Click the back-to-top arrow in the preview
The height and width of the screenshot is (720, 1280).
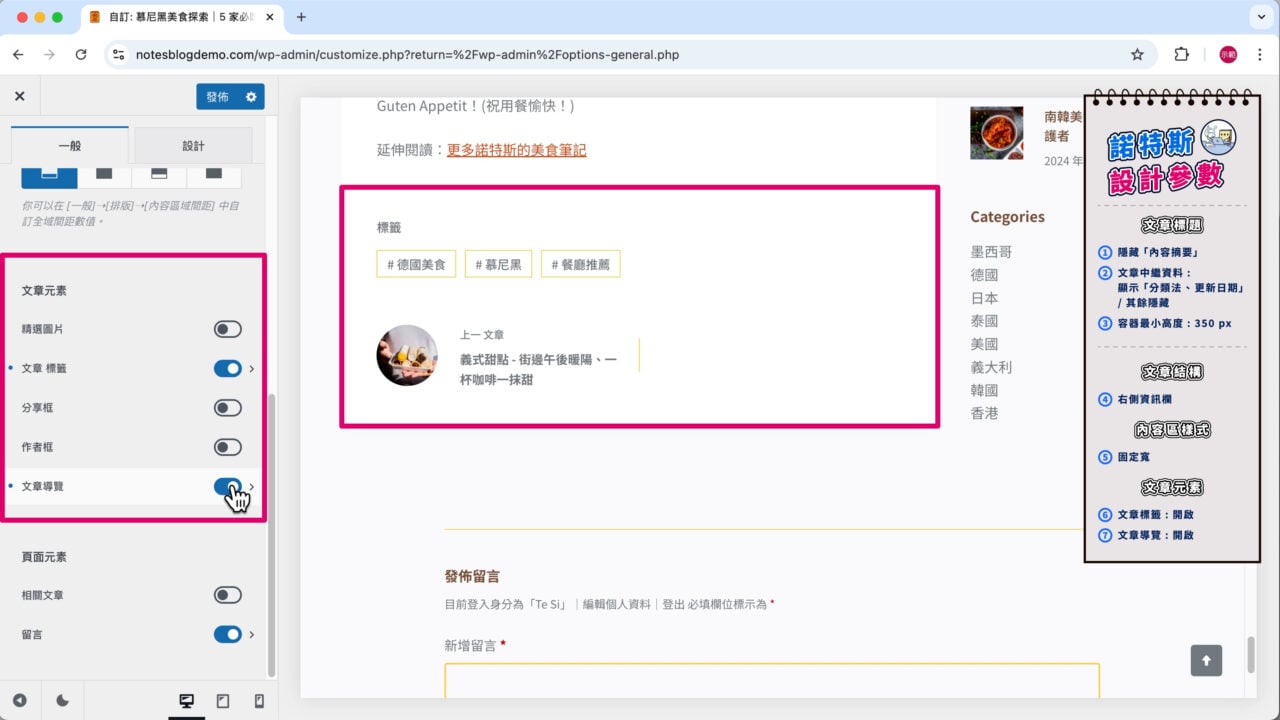pyautogui.click(x=1206, y=660)
